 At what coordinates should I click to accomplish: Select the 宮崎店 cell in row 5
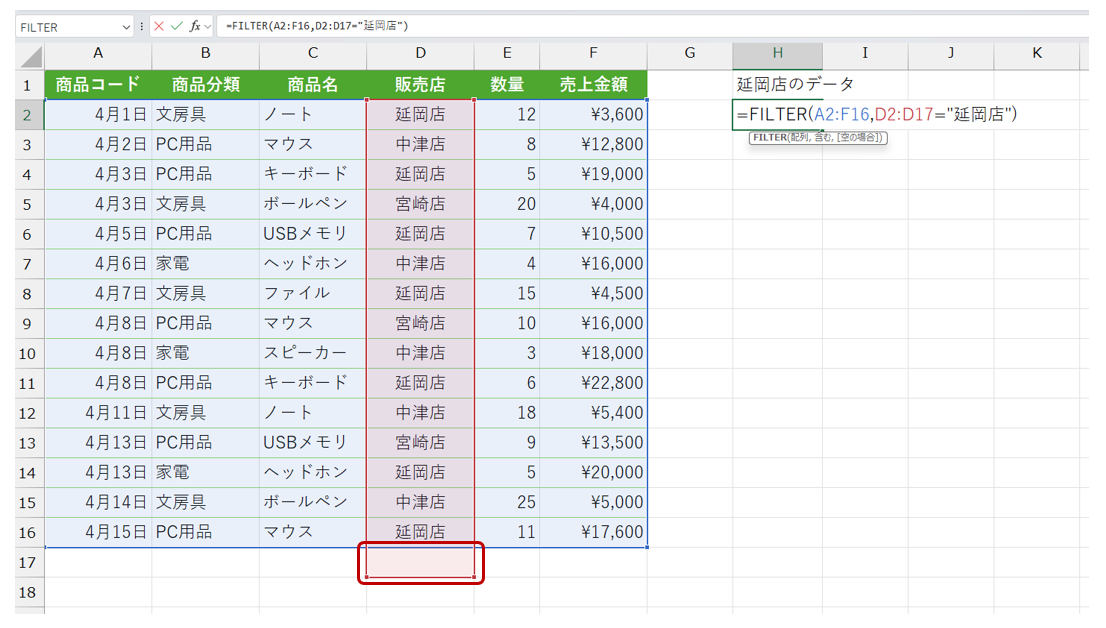click(x=420, y=204)
